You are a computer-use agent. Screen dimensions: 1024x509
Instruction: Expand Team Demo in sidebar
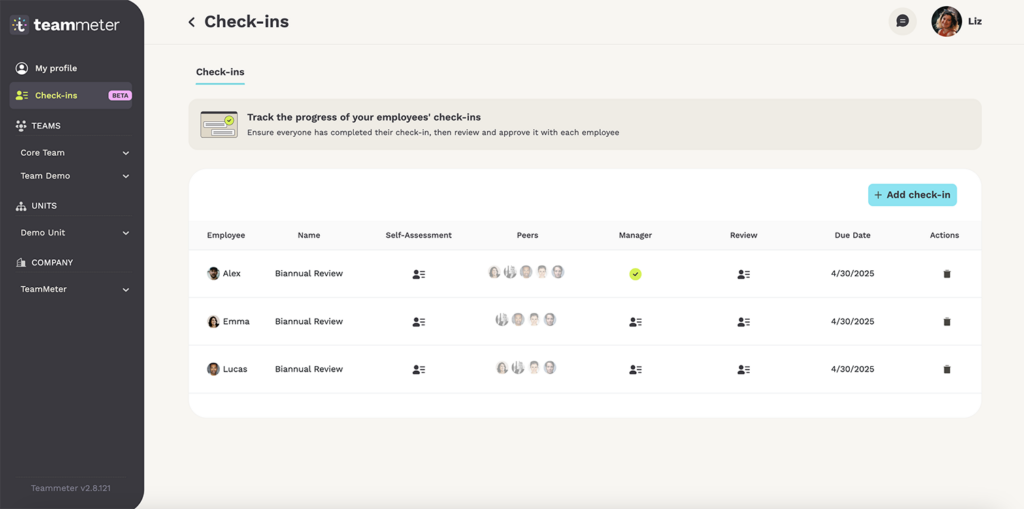(x=125, y=176)
